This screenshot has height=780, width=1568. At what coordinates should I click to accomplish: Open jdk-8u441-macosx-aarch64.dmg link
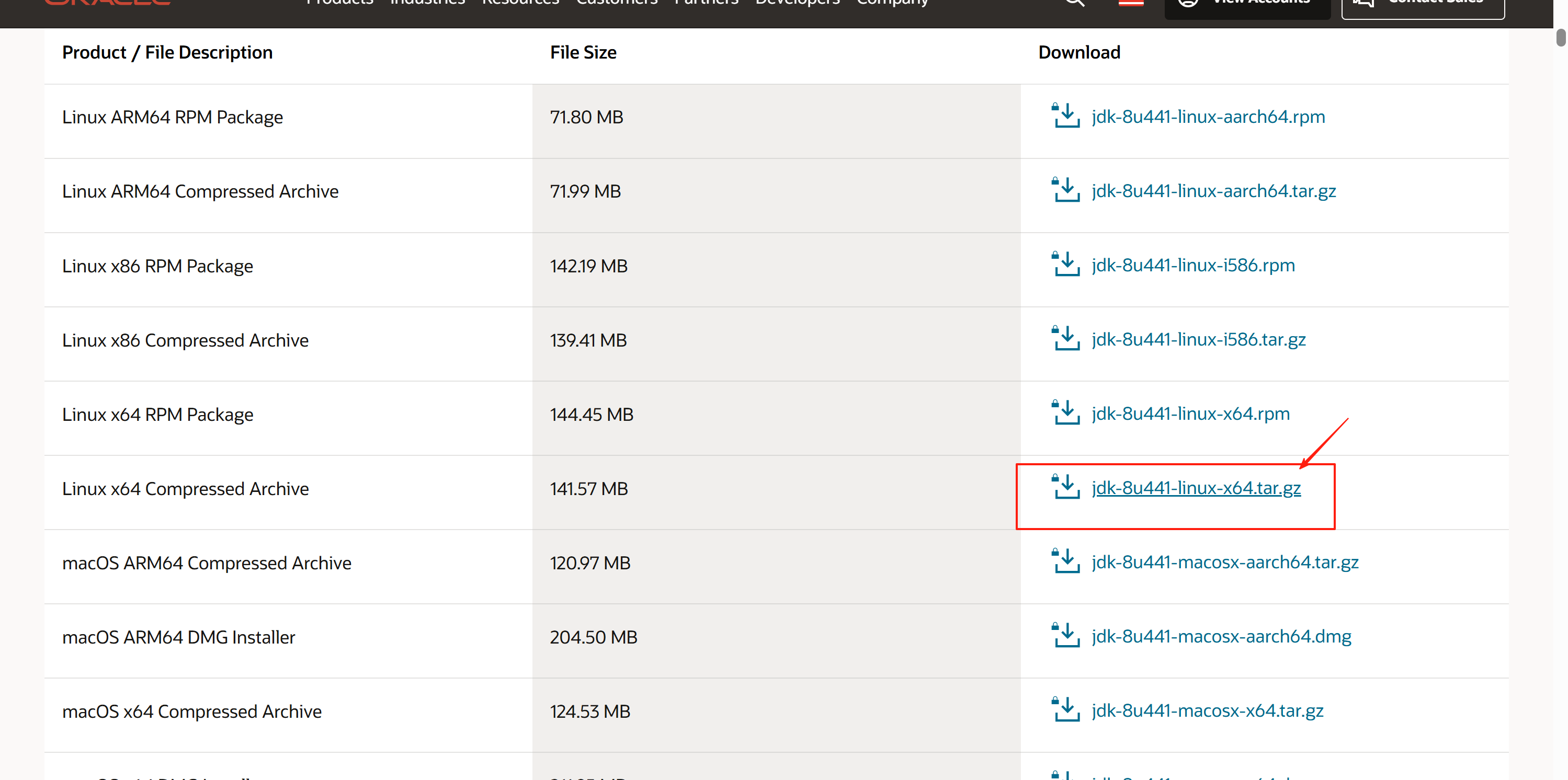[1221, 636]
